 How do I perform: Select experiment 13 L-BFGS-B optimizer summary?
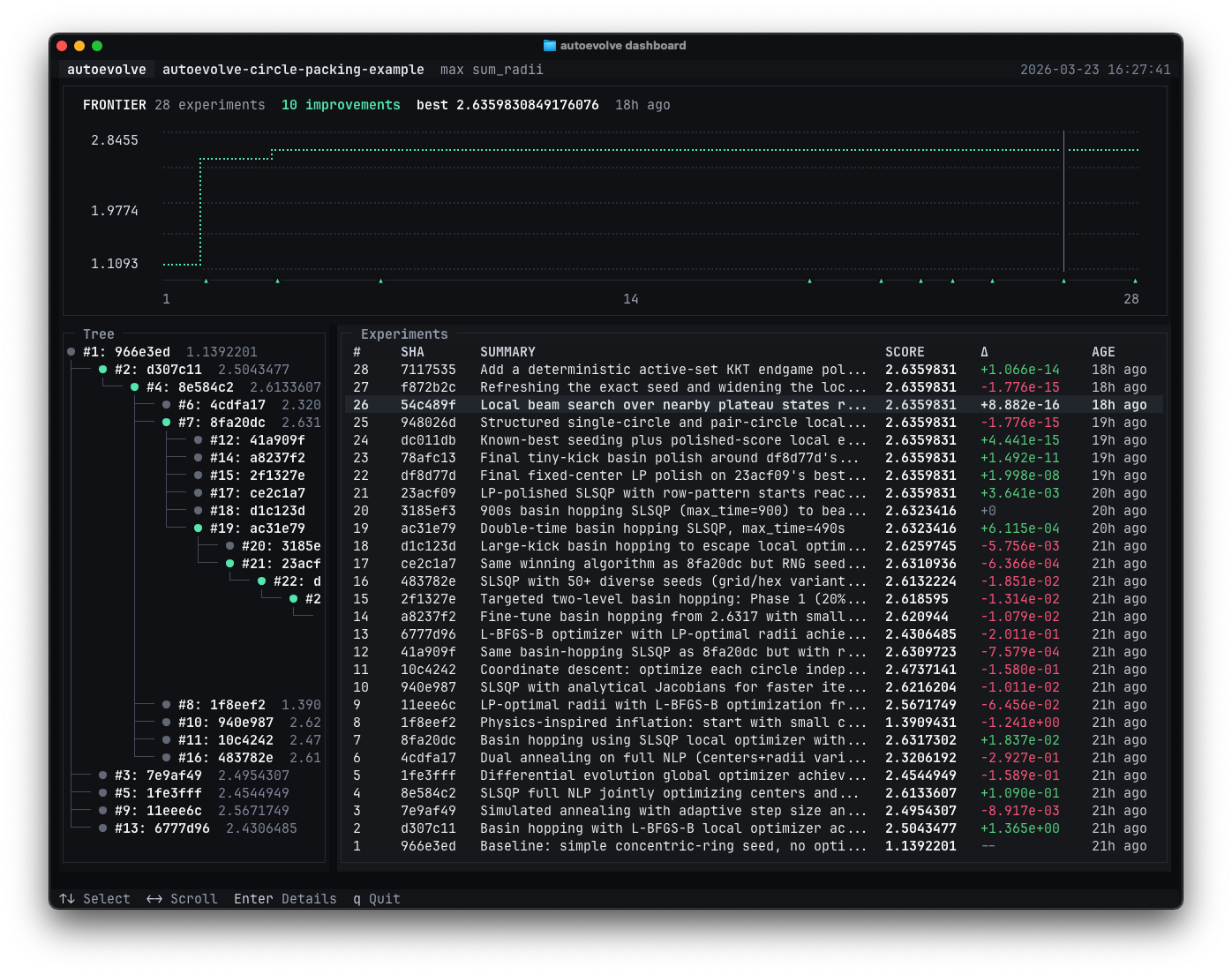[x=673, y=634]
